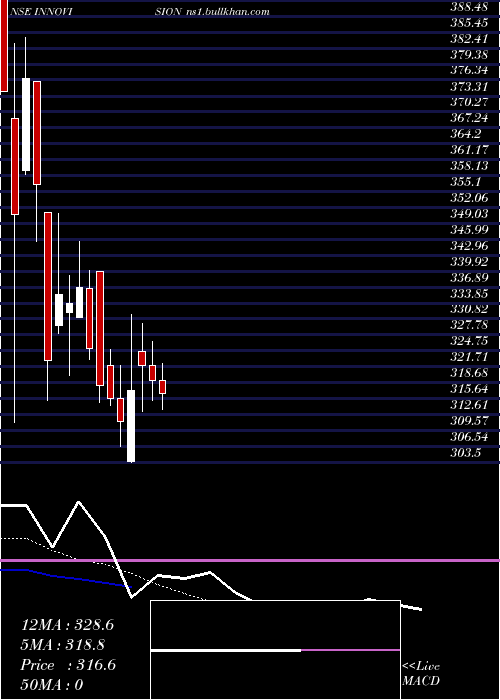Click the <<Live MACD label

[x=421, y=674]
